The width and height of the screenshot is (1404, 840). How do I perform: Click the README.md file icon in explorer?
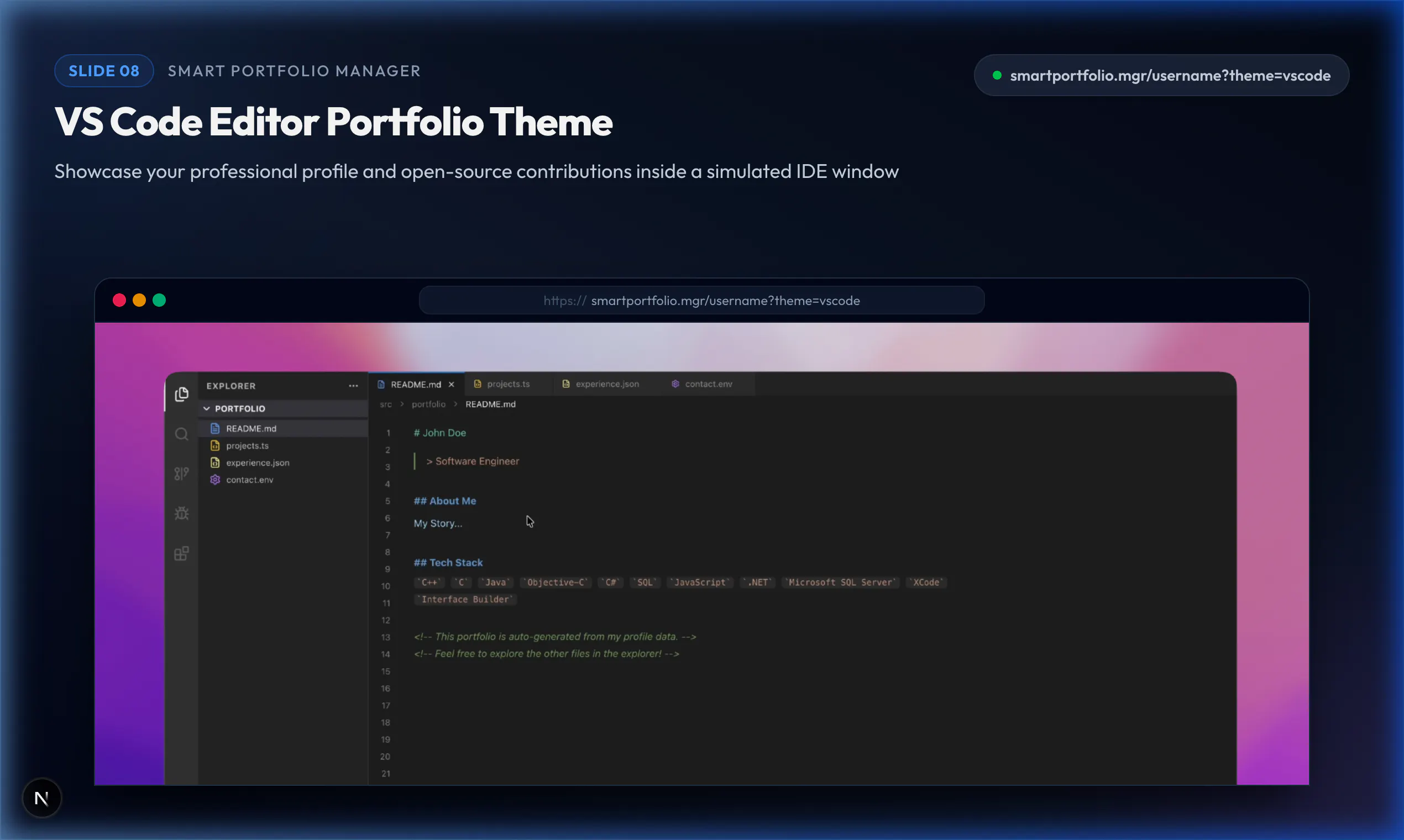click(x=215, y=428)
